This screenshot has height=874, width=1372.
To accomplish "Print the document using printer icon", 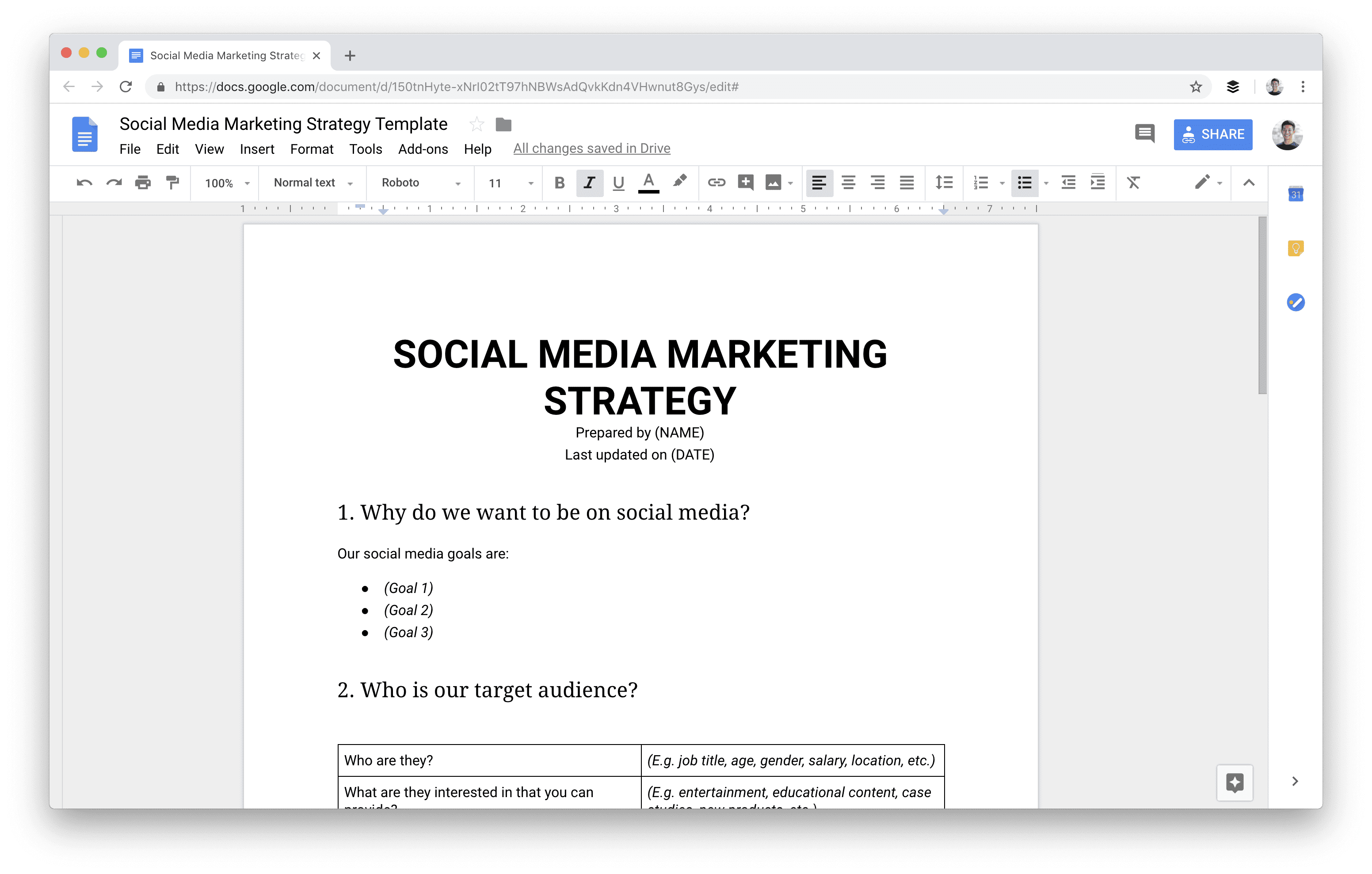I will [143, 183].
